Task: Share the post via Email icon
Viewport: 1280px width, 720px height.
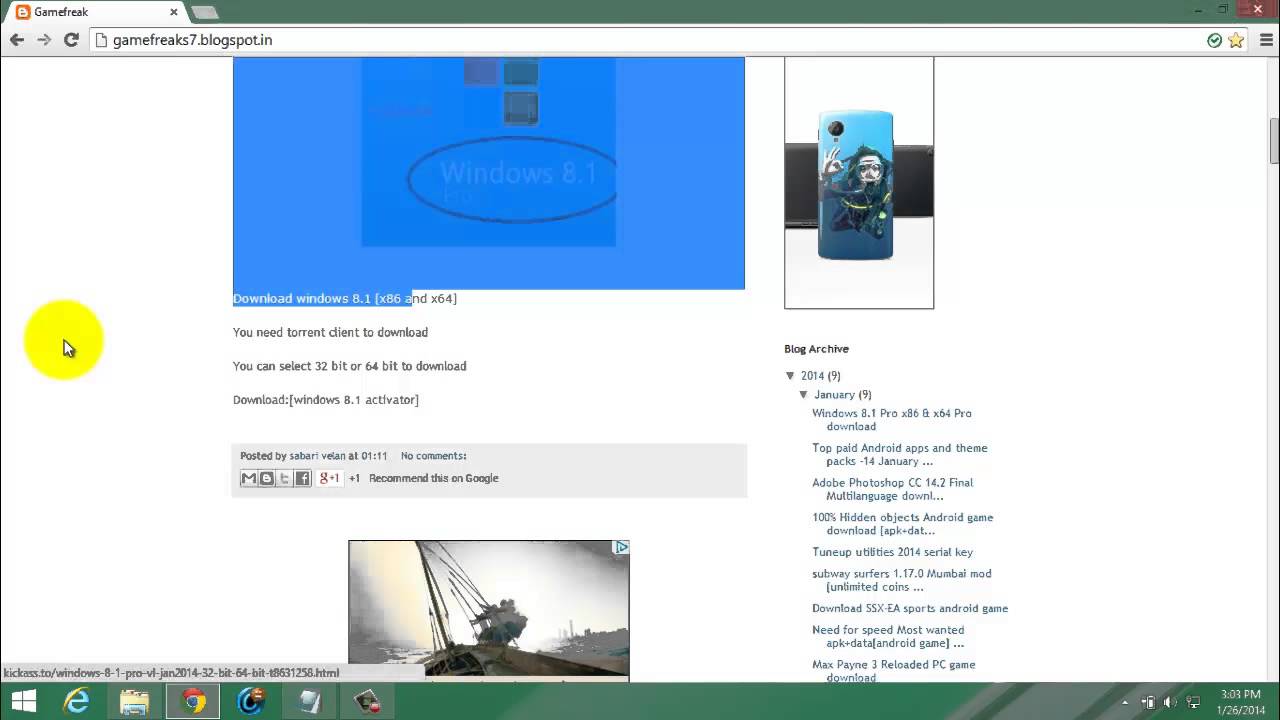Action: pos(249,478)
